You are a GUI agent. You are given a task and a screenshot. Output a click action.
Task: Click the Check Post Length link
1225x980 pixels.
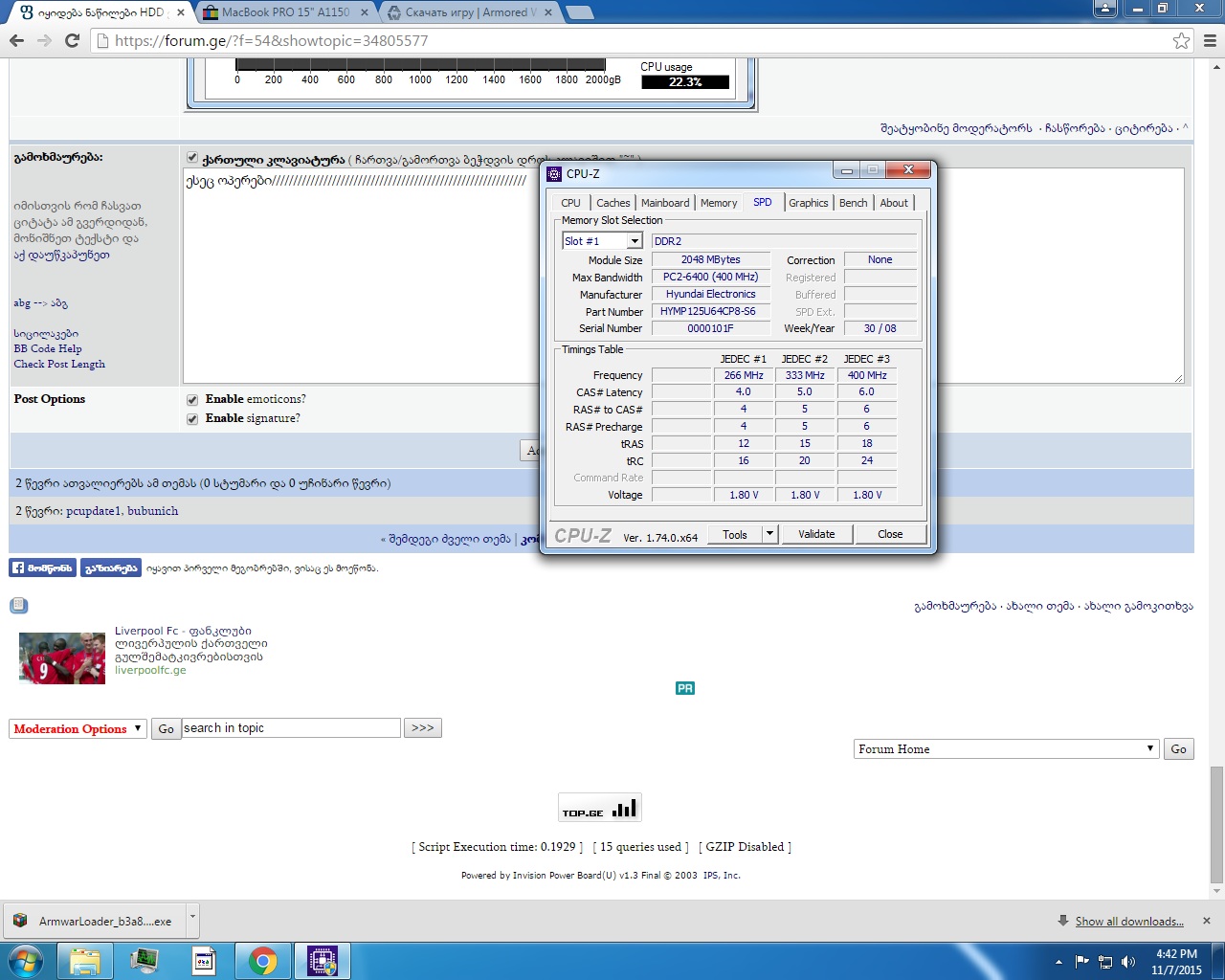click(x=59, y=364)
